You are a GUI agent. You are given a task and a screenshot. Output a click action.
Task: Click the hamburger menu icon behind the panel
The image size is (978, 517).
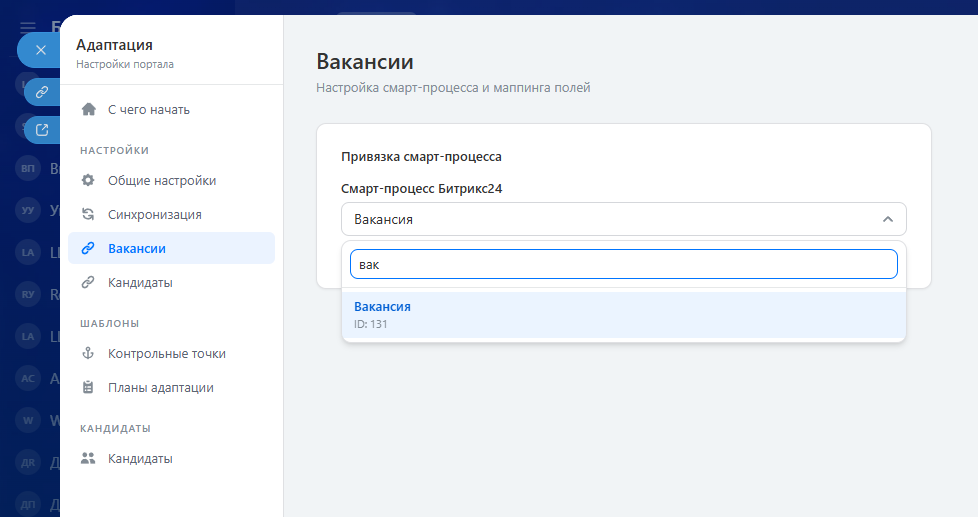[x=27, y=27]
